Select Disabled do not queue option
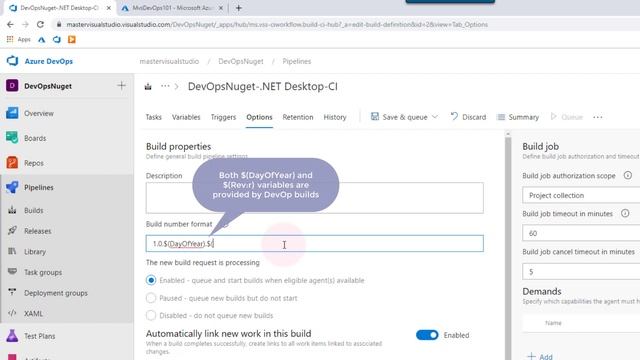This screenshot has height=360, width=640. [151, 316]
